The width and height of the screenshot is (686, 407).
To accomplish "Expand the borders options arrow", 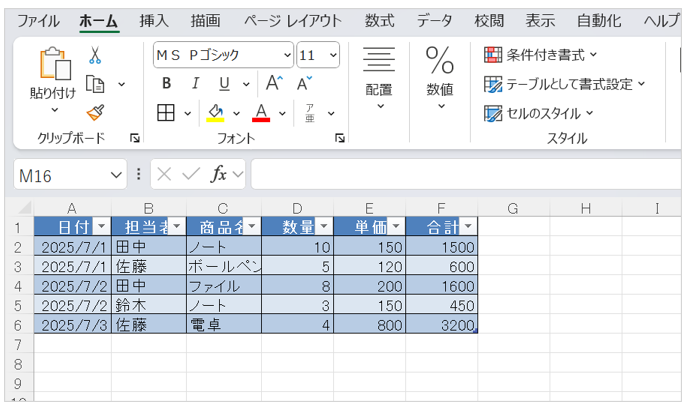I will (188, 114).
